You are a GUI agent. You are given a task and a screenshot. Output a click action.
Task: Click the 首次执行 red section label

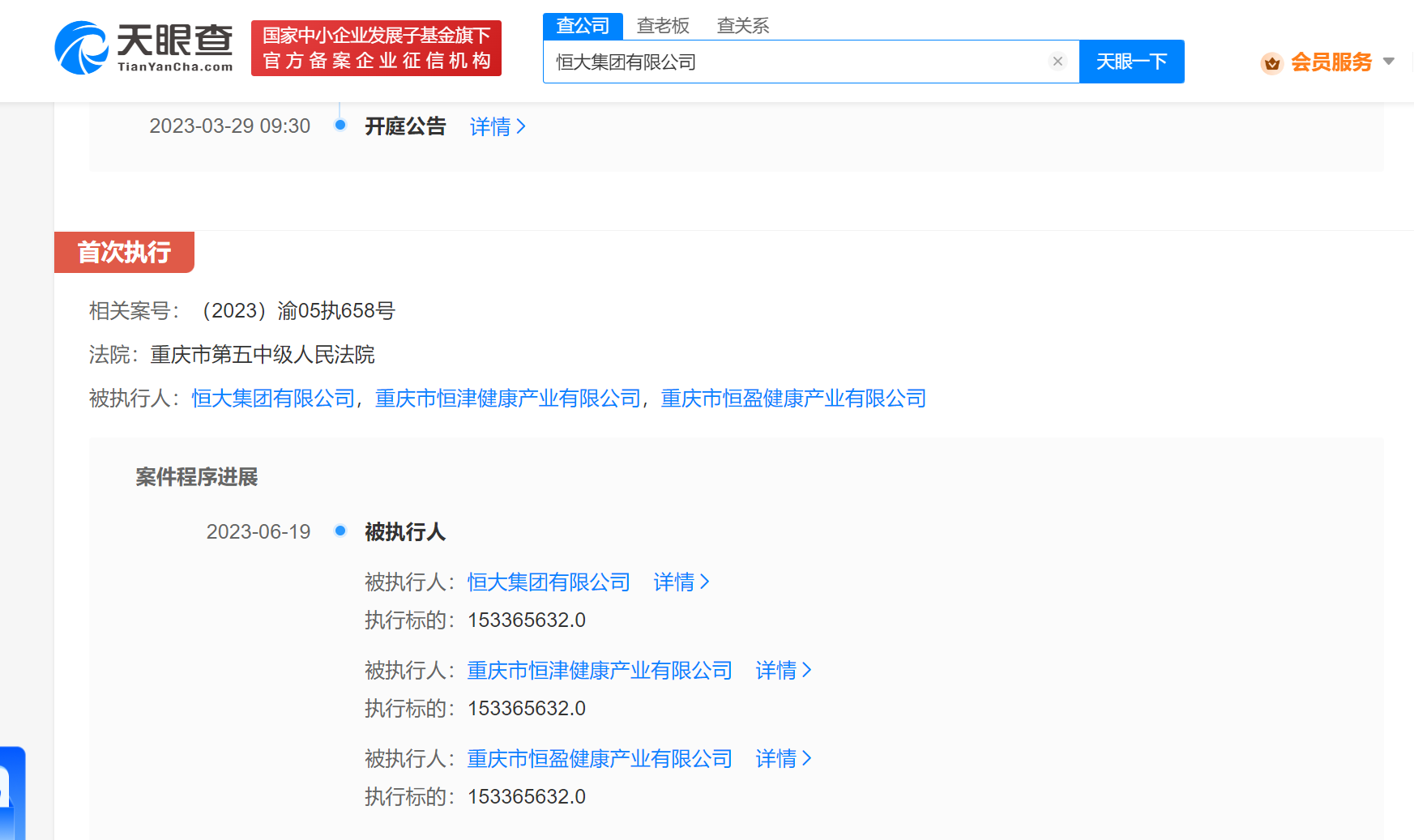coord(124,252)
